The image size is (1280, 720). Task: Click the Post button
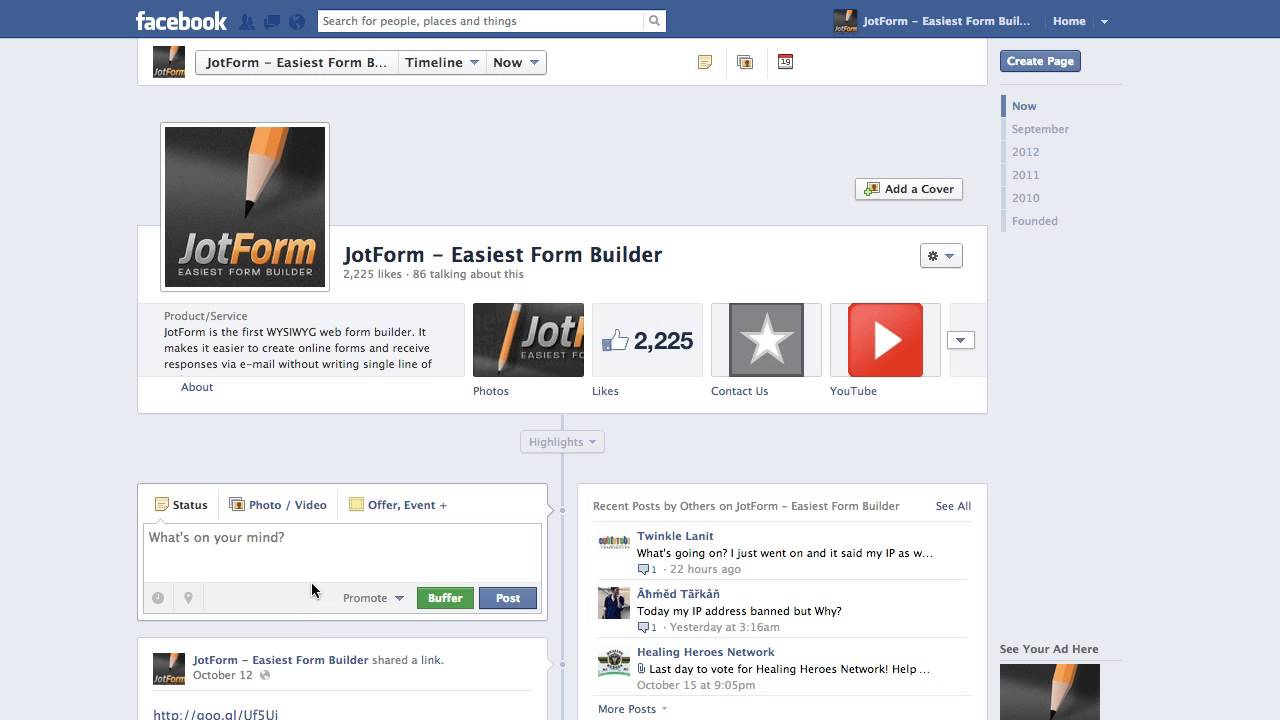click(x=508, y=598)
